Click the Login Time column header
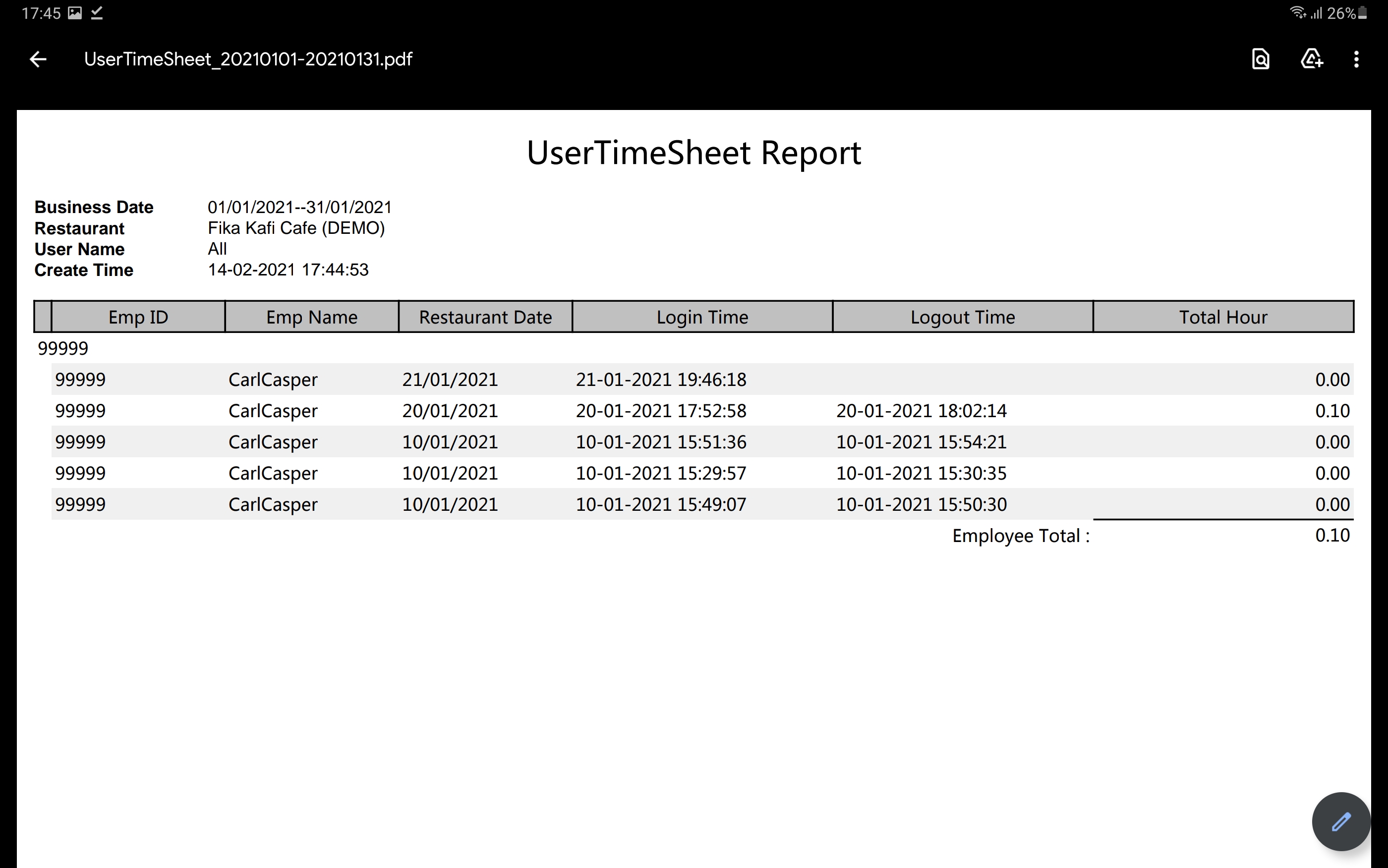 pyautogui.click(x=702, y=317)
